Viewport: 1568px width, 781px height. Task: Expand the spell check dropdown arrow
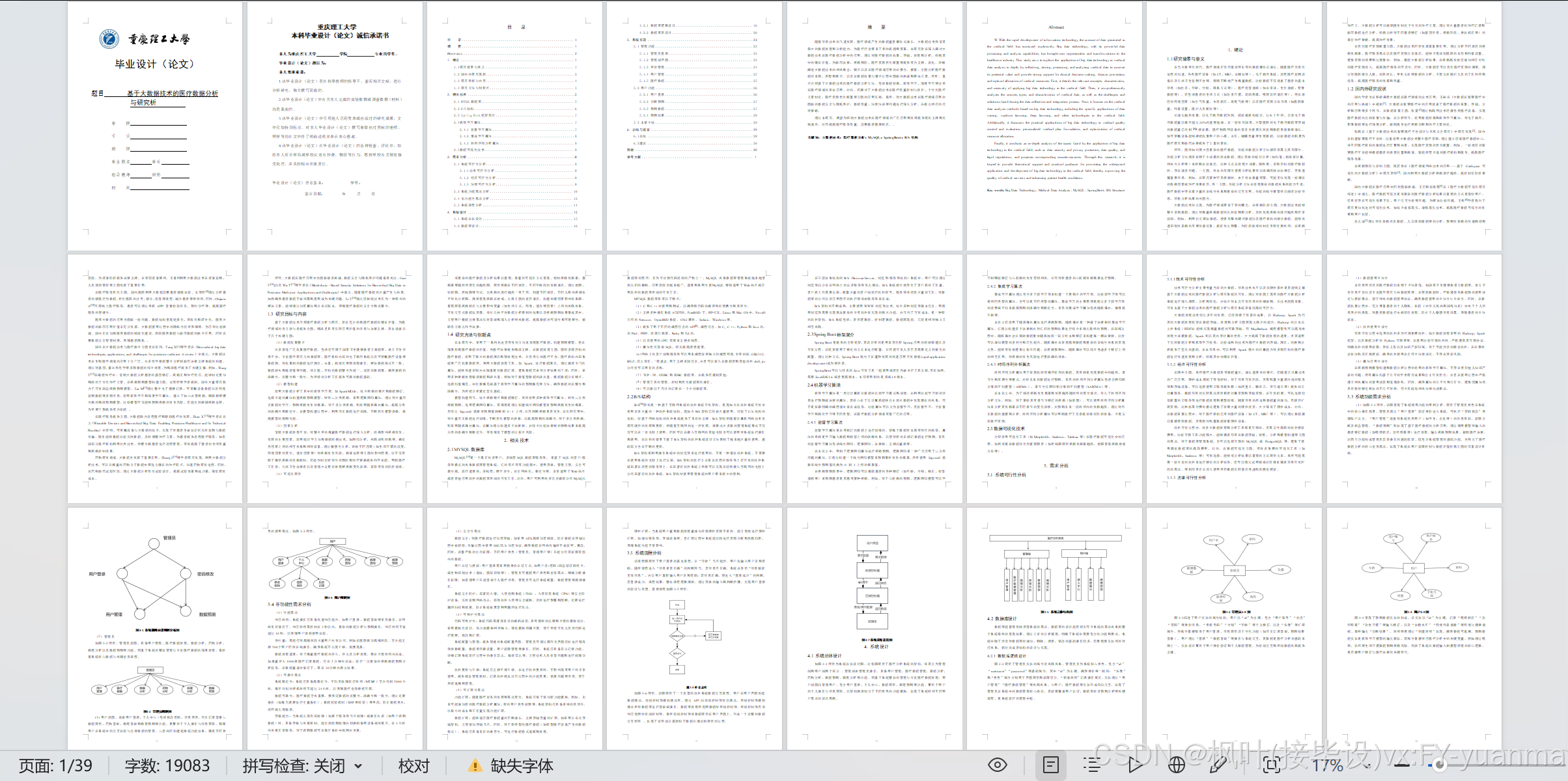pos(359,766)
